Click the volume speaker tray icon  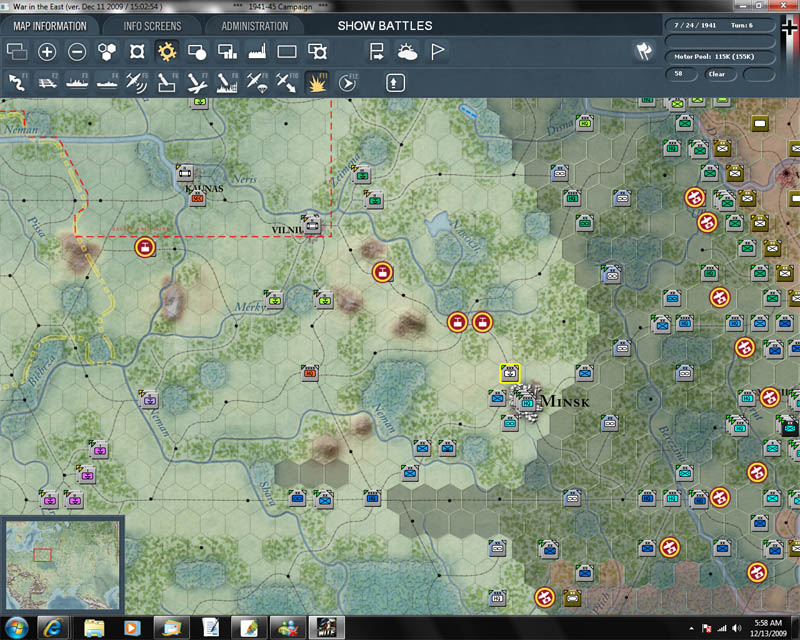click(736, 628)
